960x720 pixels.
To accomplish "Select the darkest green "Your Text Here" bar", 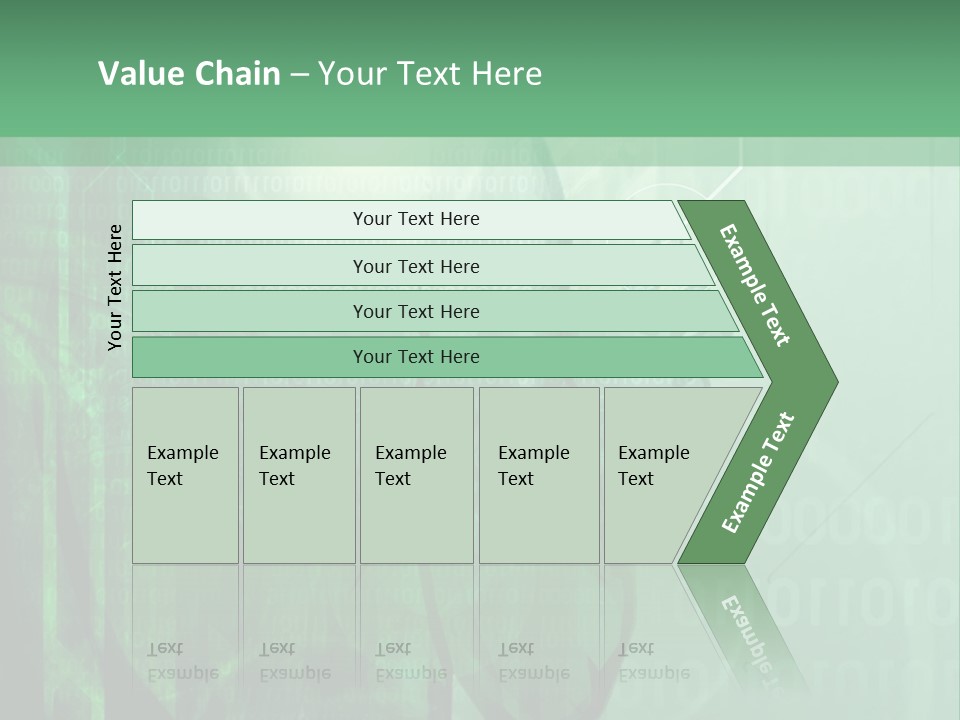I will 415,357.
